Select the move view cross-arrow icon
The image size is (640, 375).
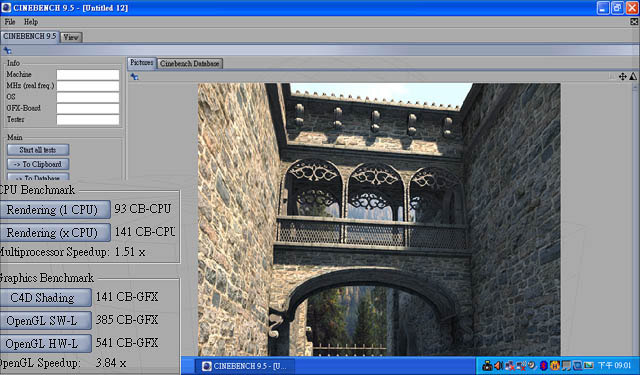[622, 76]
